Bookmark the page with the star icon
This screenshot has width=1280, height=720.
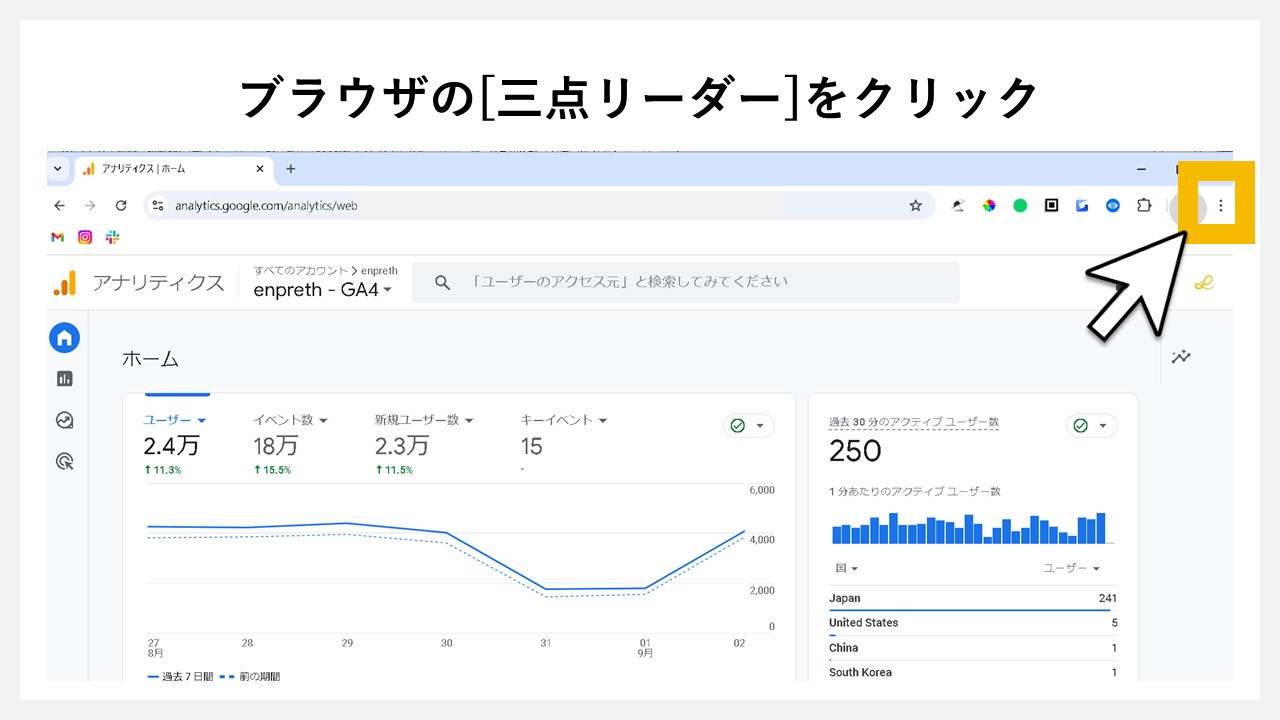pos(915,205)
